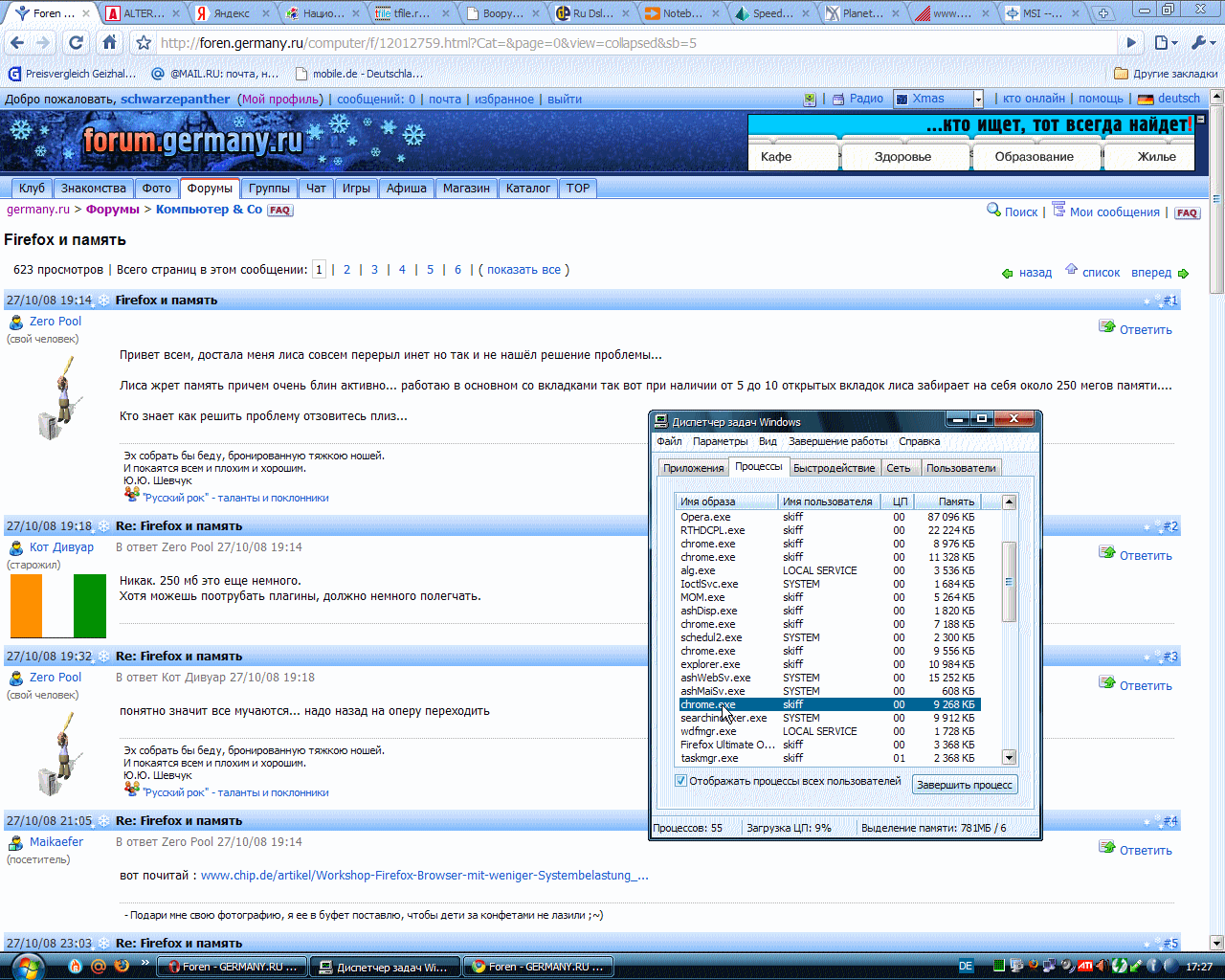Reply to post #1 with Ответить
This screenshot has height=980, width=1225.
pos(1135,328)
